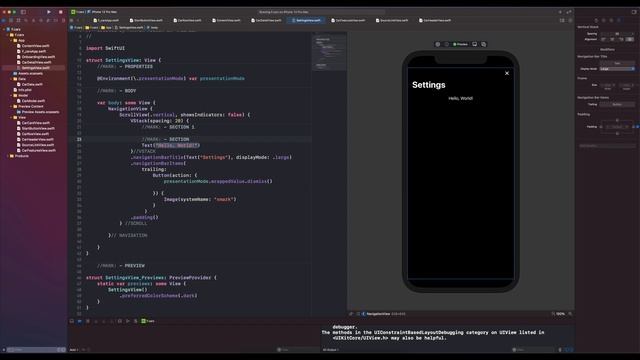Screen dimensions: 640x360
Task: Toggle the top padding checkbox
Action: (x=617, y=120)
